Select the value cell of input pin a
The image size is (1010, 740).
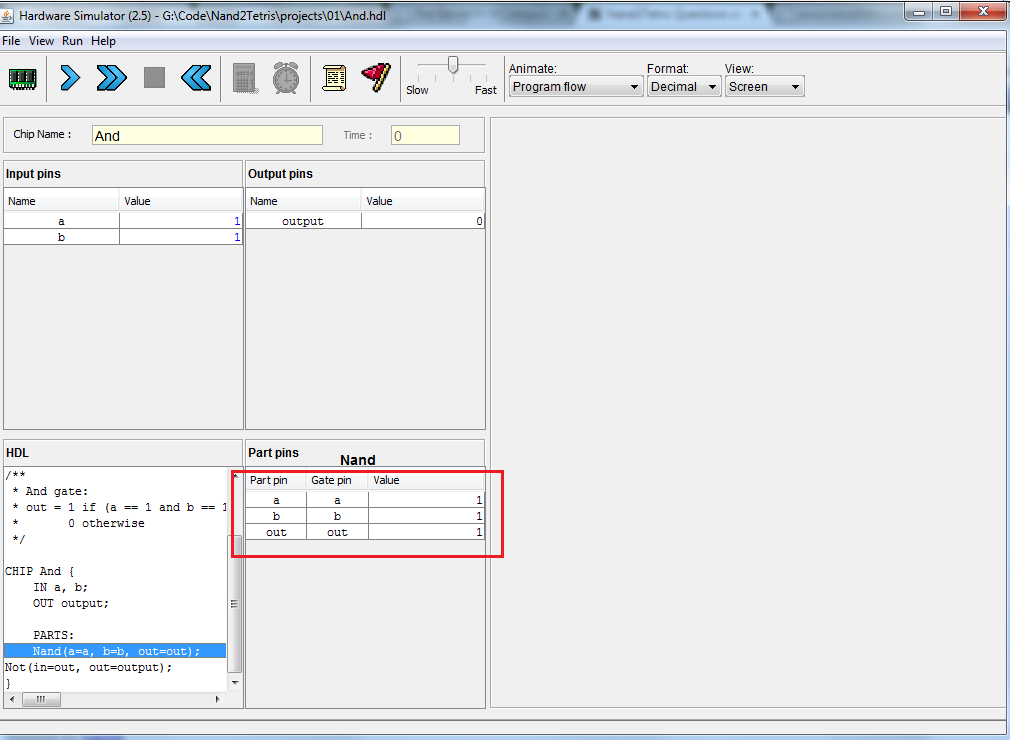coord(180,220)
